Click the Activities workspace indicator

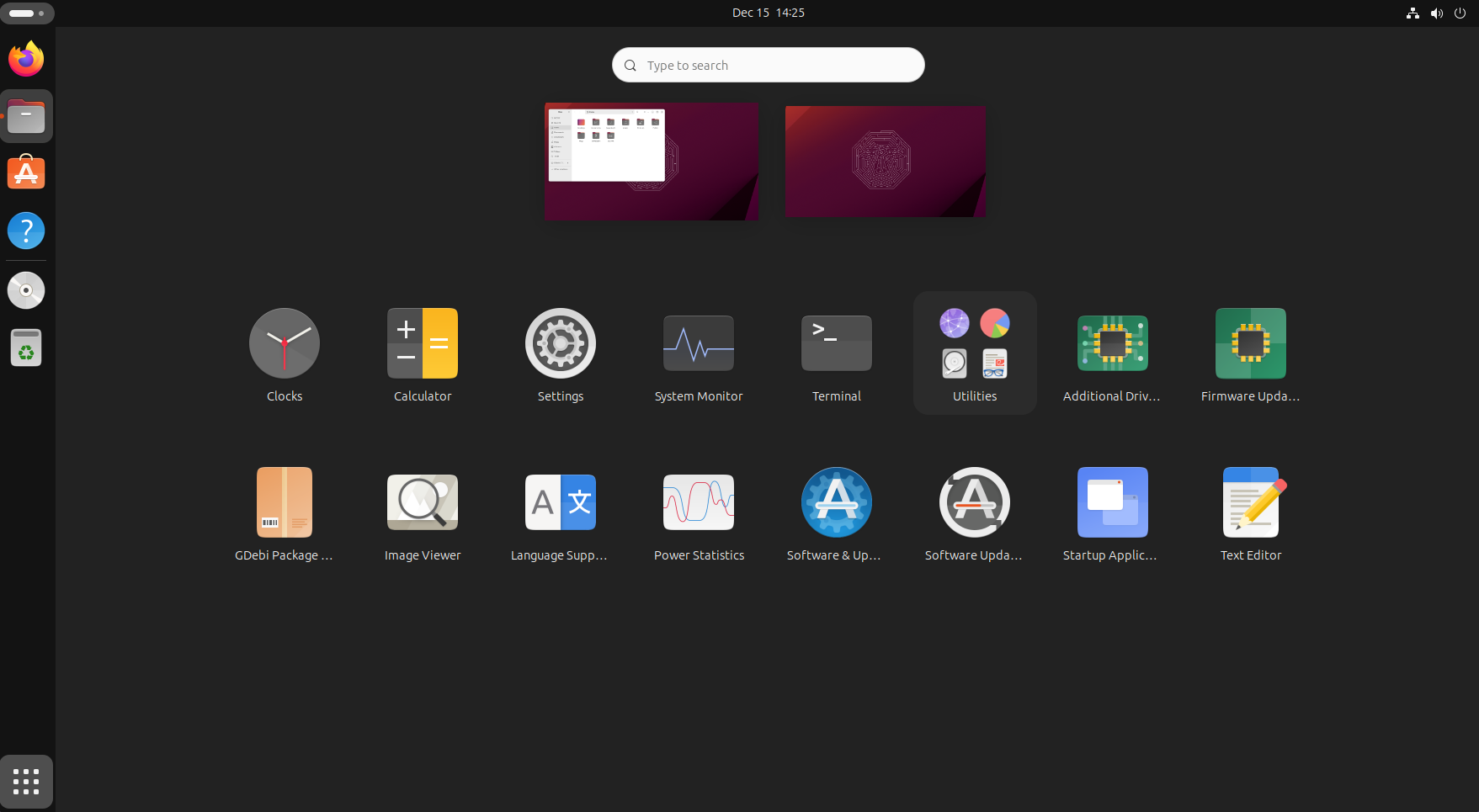[27, 13]
